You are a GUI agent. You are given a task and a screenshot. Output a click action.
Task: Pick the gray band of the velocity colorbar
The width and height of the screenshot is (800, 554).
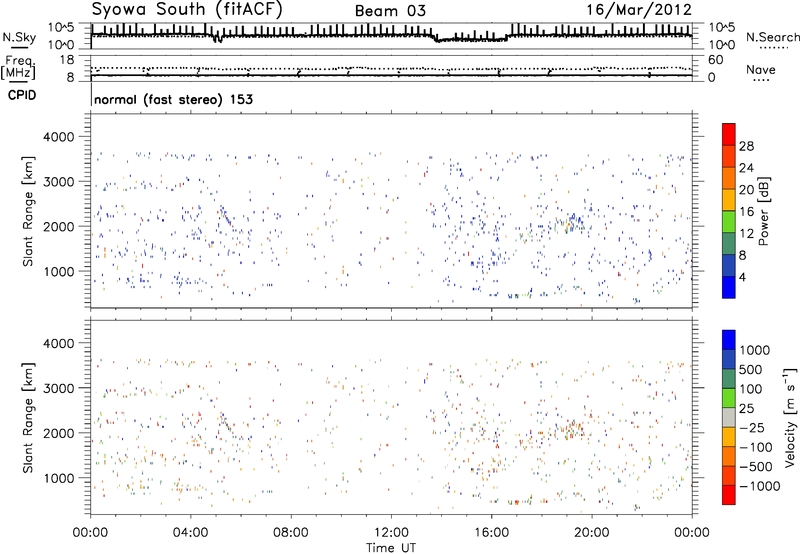tap(729, 417)
